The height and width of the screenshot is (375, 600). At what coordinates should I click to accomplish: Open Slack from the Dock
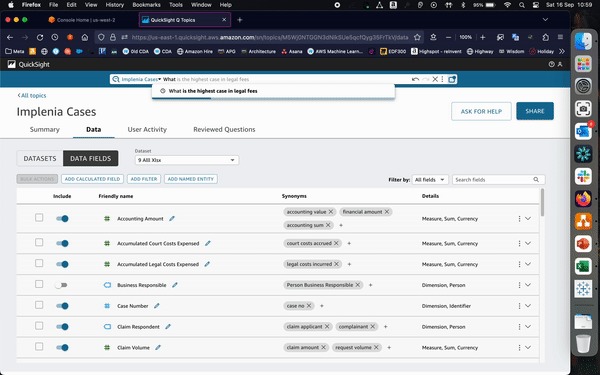click(x=583, y=176)
